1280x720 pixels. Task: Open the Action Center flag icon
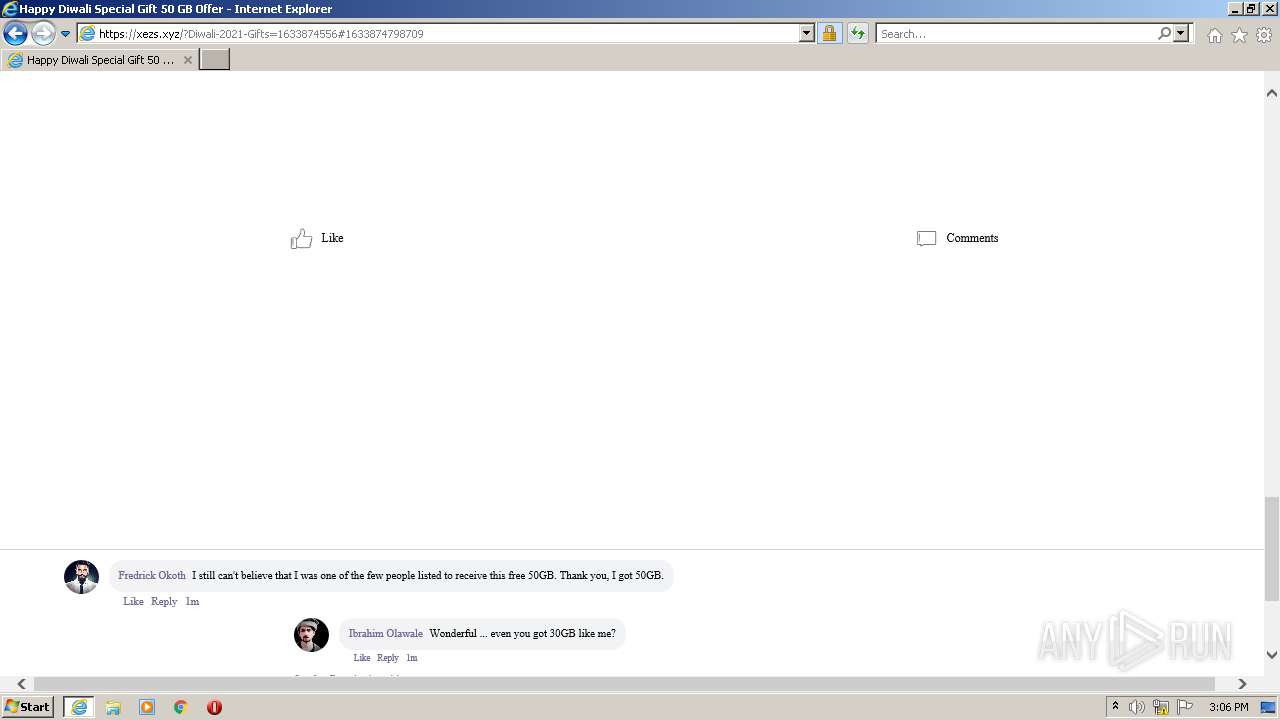1185,707
